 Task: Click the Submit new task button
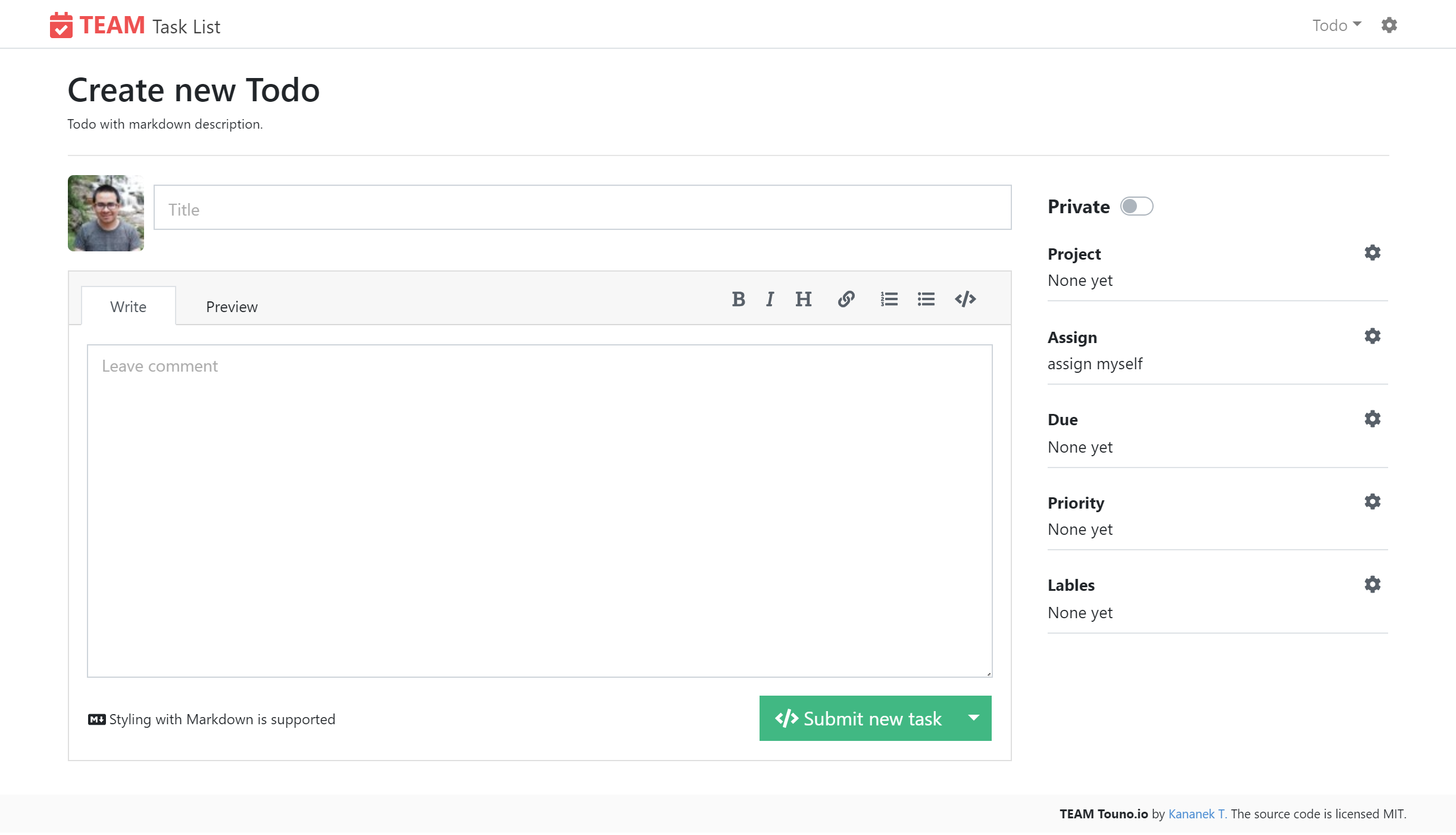pos(858,718)
